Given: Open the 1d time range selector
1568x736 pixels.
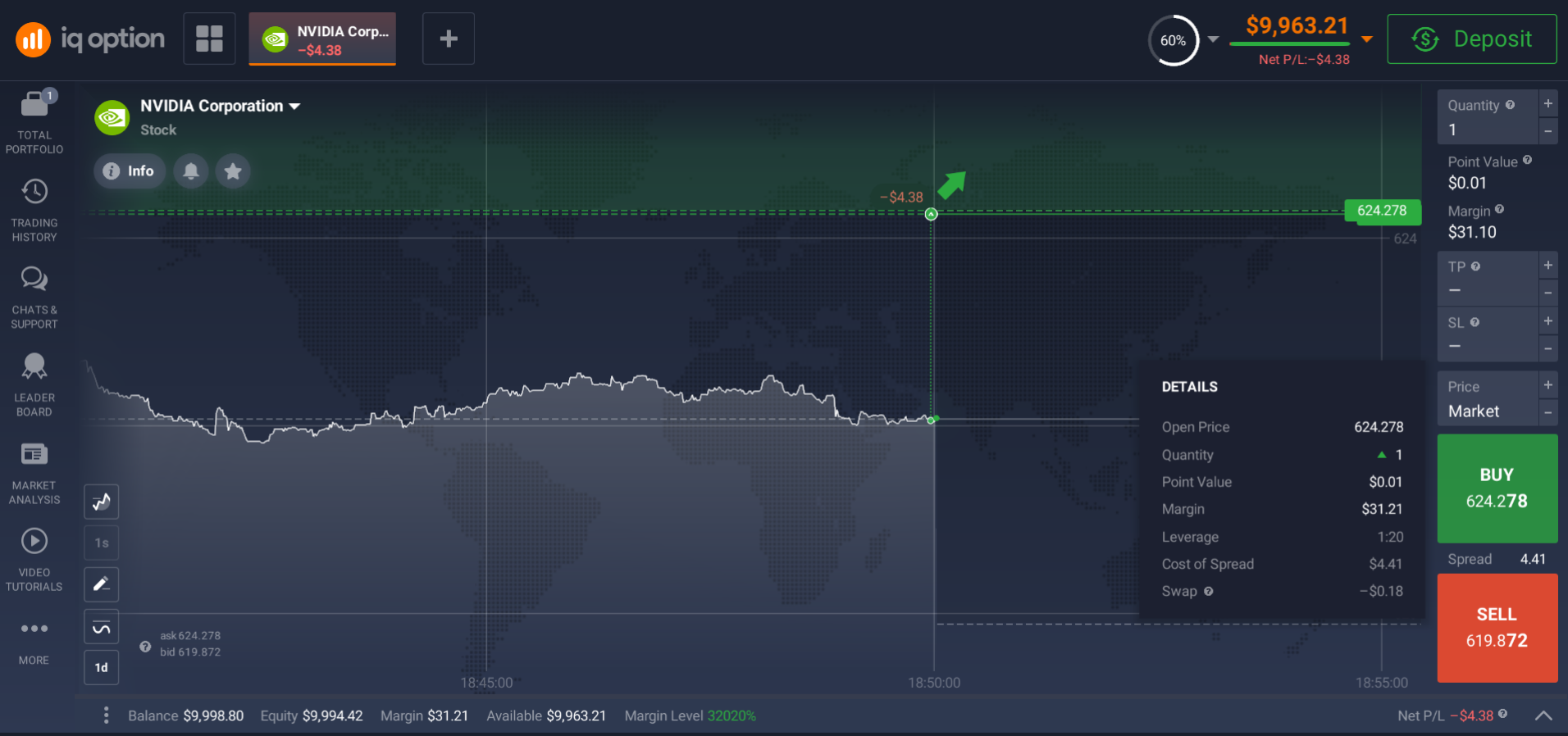Looking at the screenshot, I should point(102,667).
